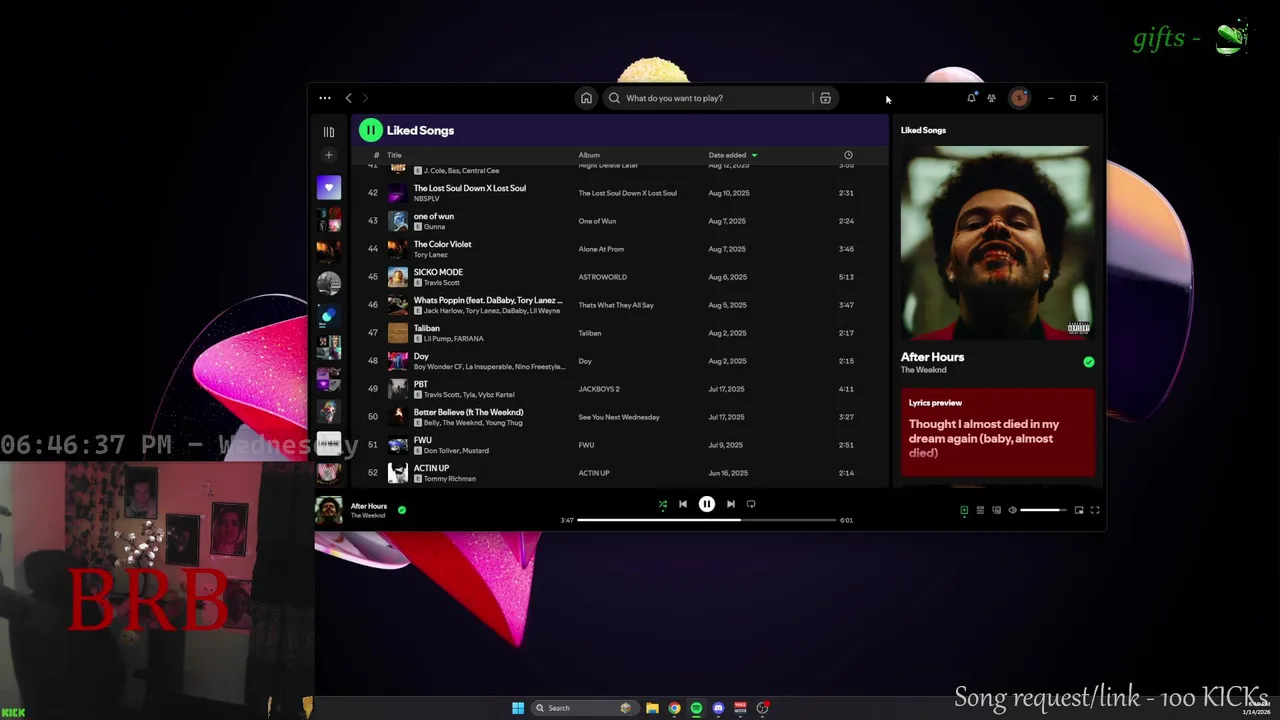Click the After Hours album cover in right panel
1280x720 pixels.
[x=996, y=242]
